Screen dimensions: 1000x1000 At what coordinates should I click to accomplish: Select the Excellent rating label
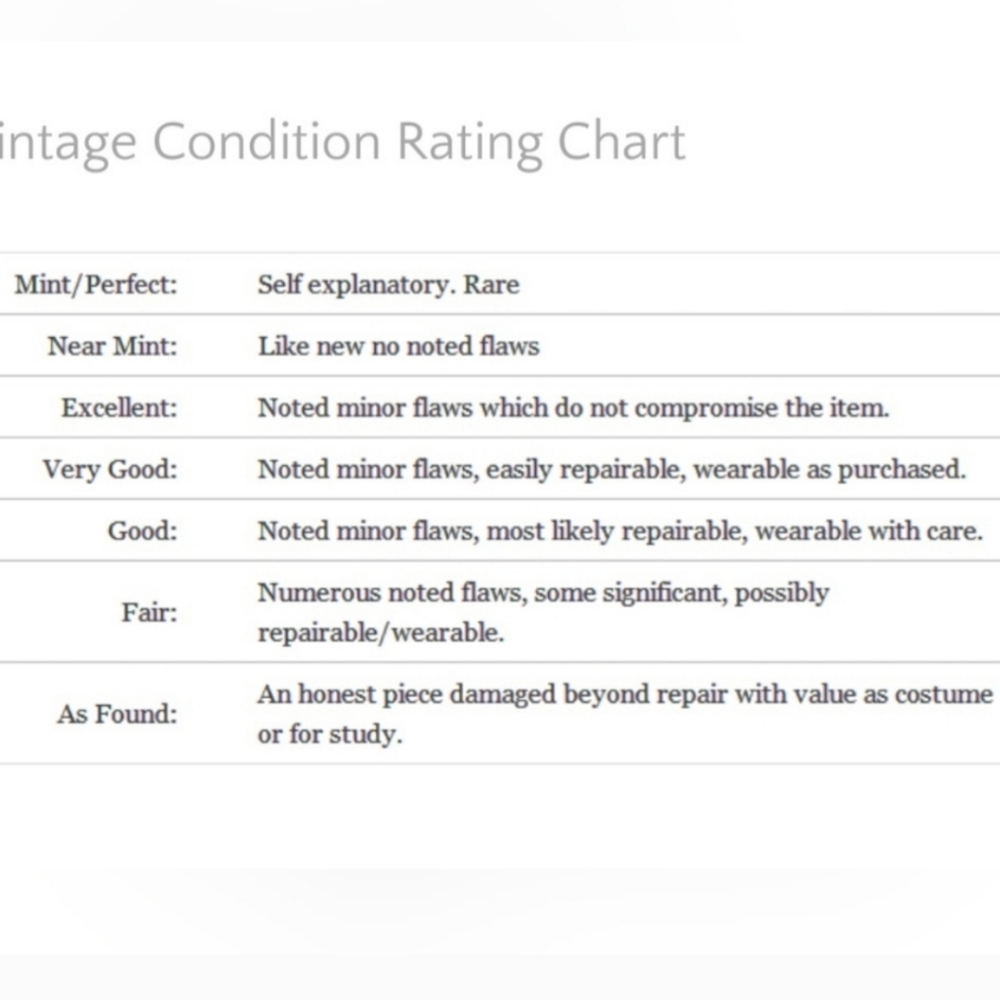tap(119, 408)
